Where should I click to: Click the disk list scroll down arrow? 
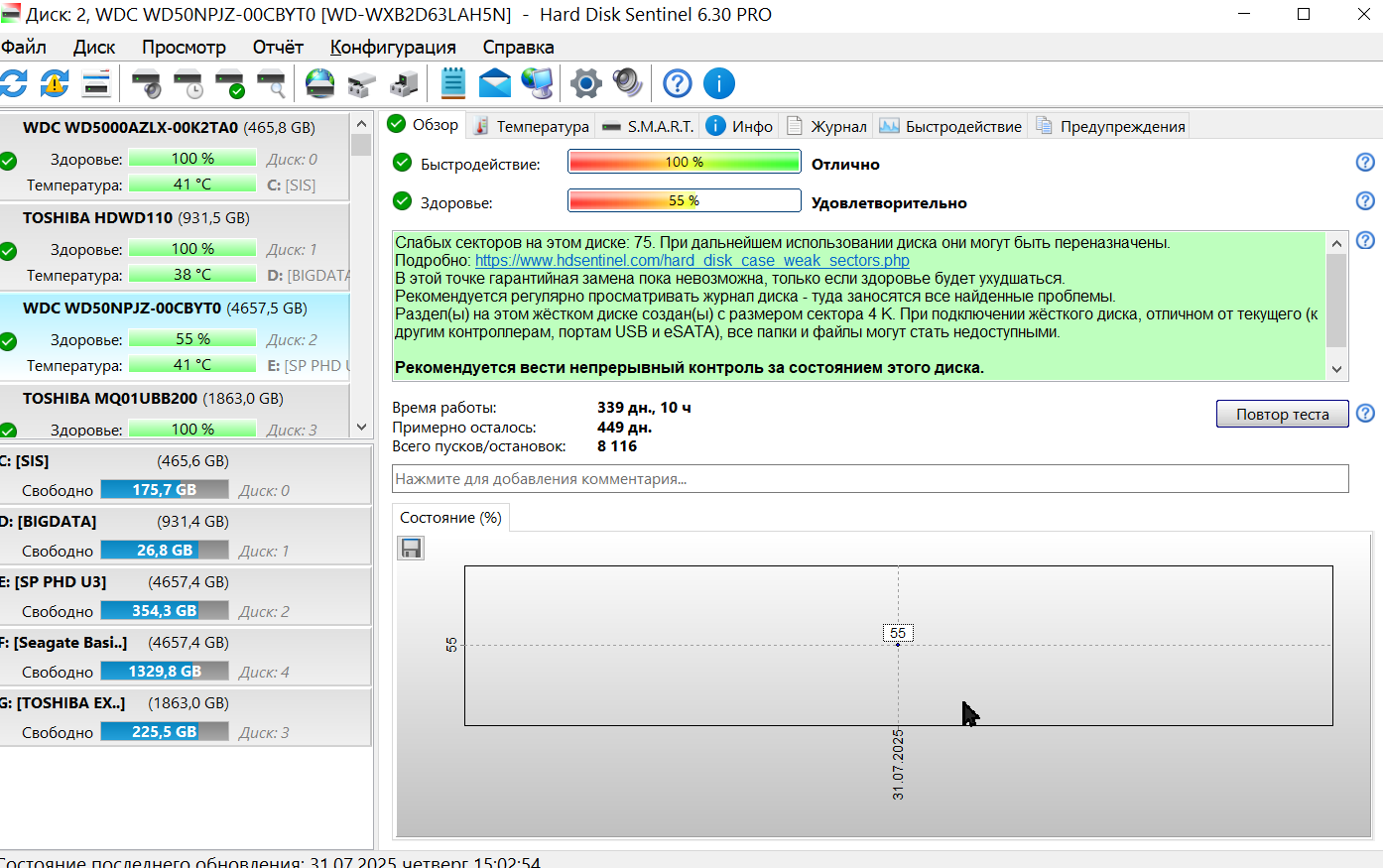click(361, 427)
